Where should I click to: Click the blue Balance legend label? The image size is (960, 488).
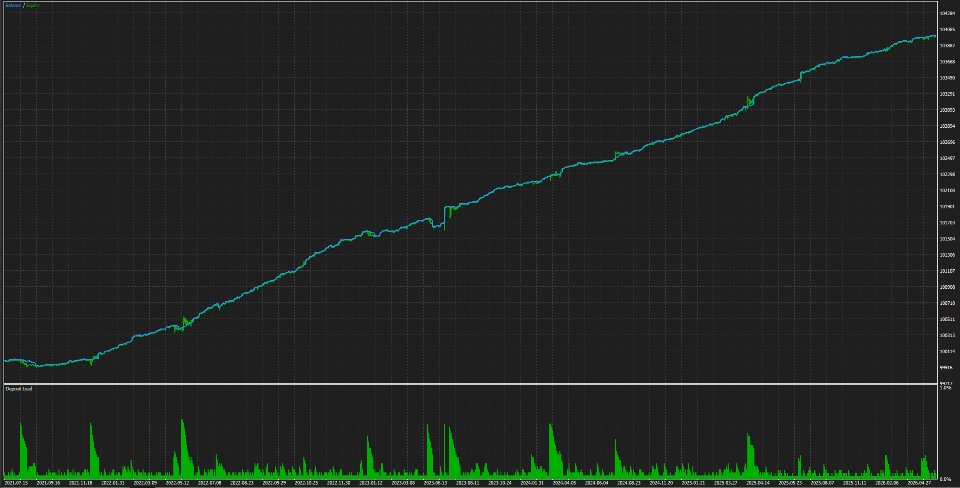pos(13,6)
